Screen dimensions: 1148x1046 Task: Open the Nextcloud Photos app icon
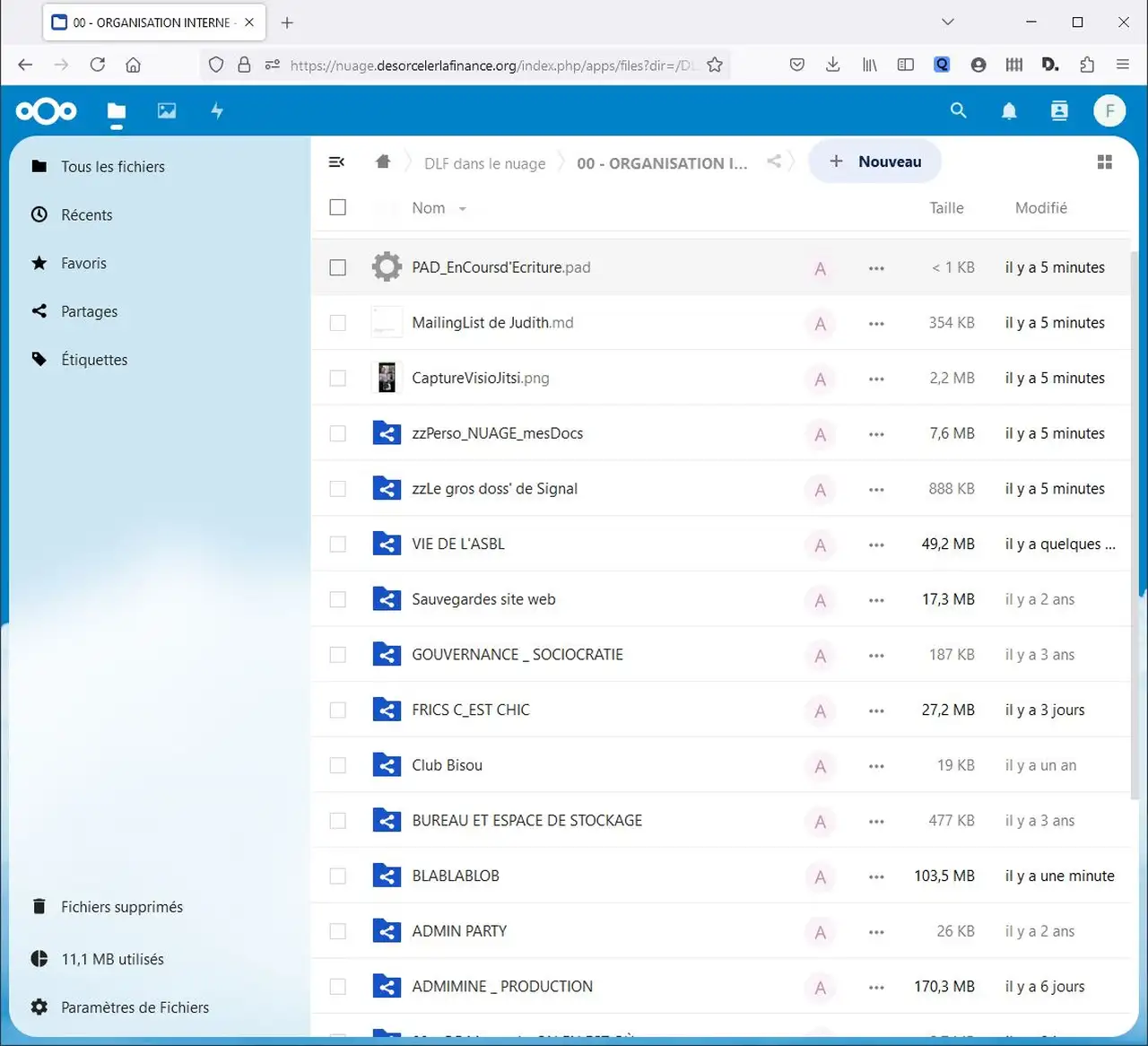[167, 110]
